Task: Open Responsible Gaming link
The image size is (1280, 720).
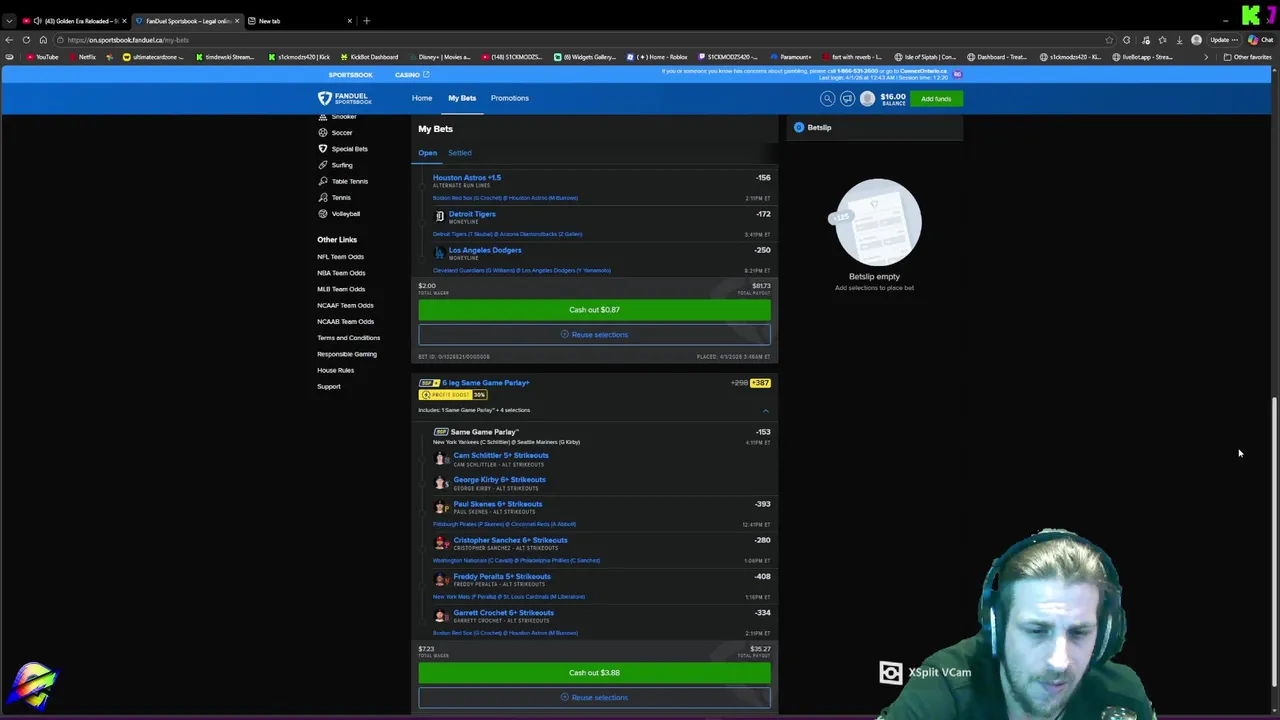Action: click(347, 354)
